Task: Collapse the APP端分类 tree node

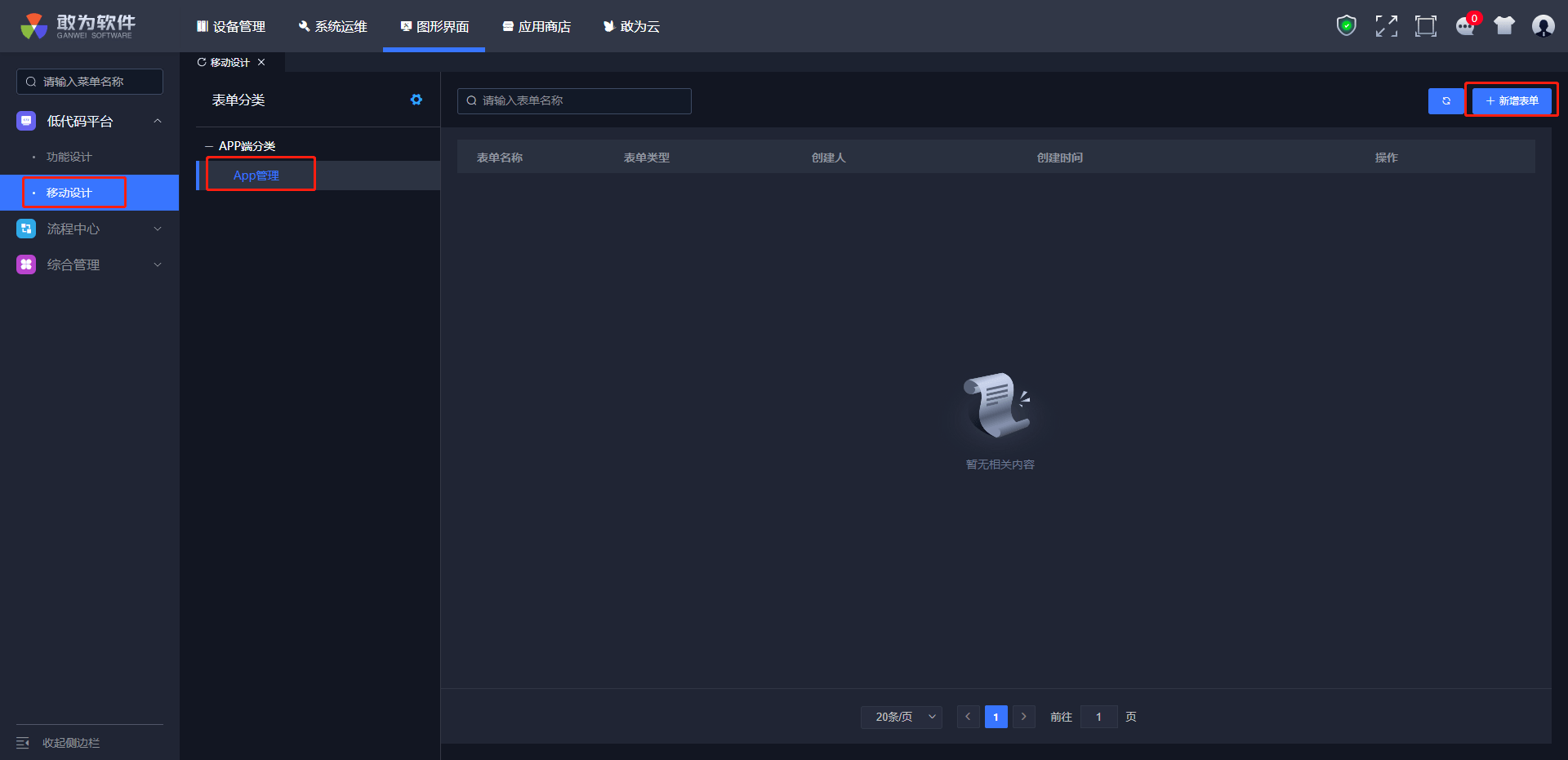Action: click(x=209, y=146)
